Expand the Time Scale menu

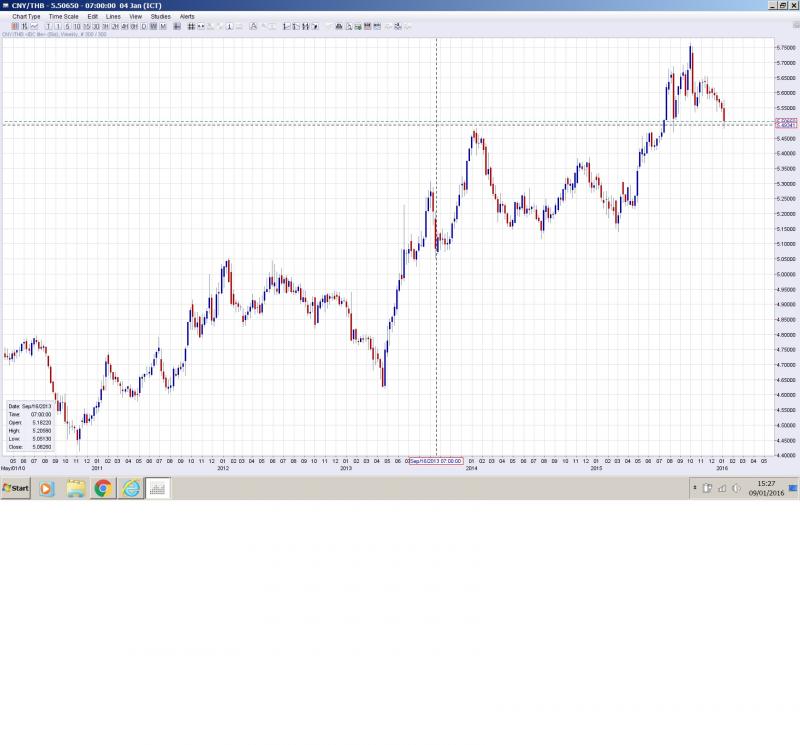tap(64, 17)
